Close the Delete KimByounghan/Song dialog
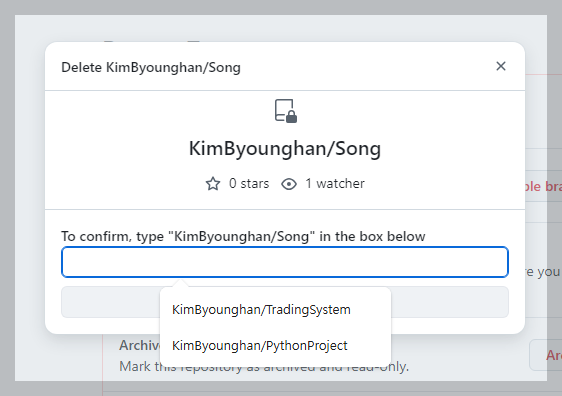Screen dimensions: 562x396 [501, 66]
